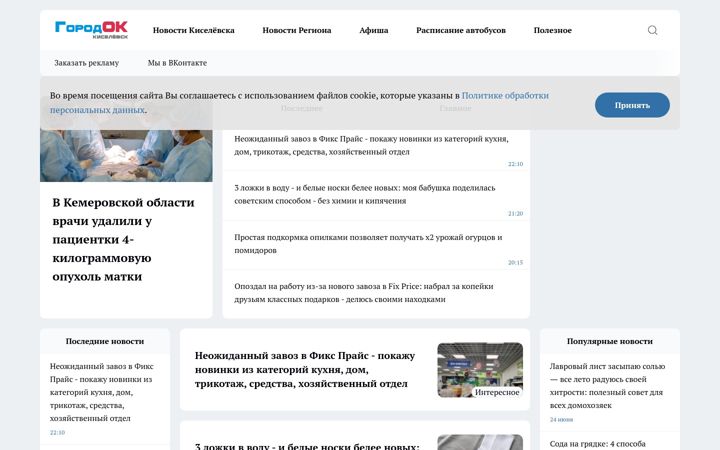
Task: Open 22:10 list item about Фикс Прайс
Action: click(371, 145)
